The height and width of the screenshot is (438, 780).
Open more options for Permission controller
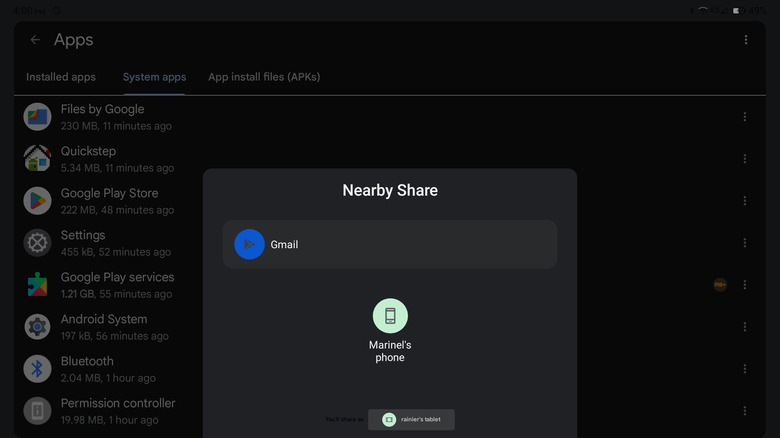745,411
